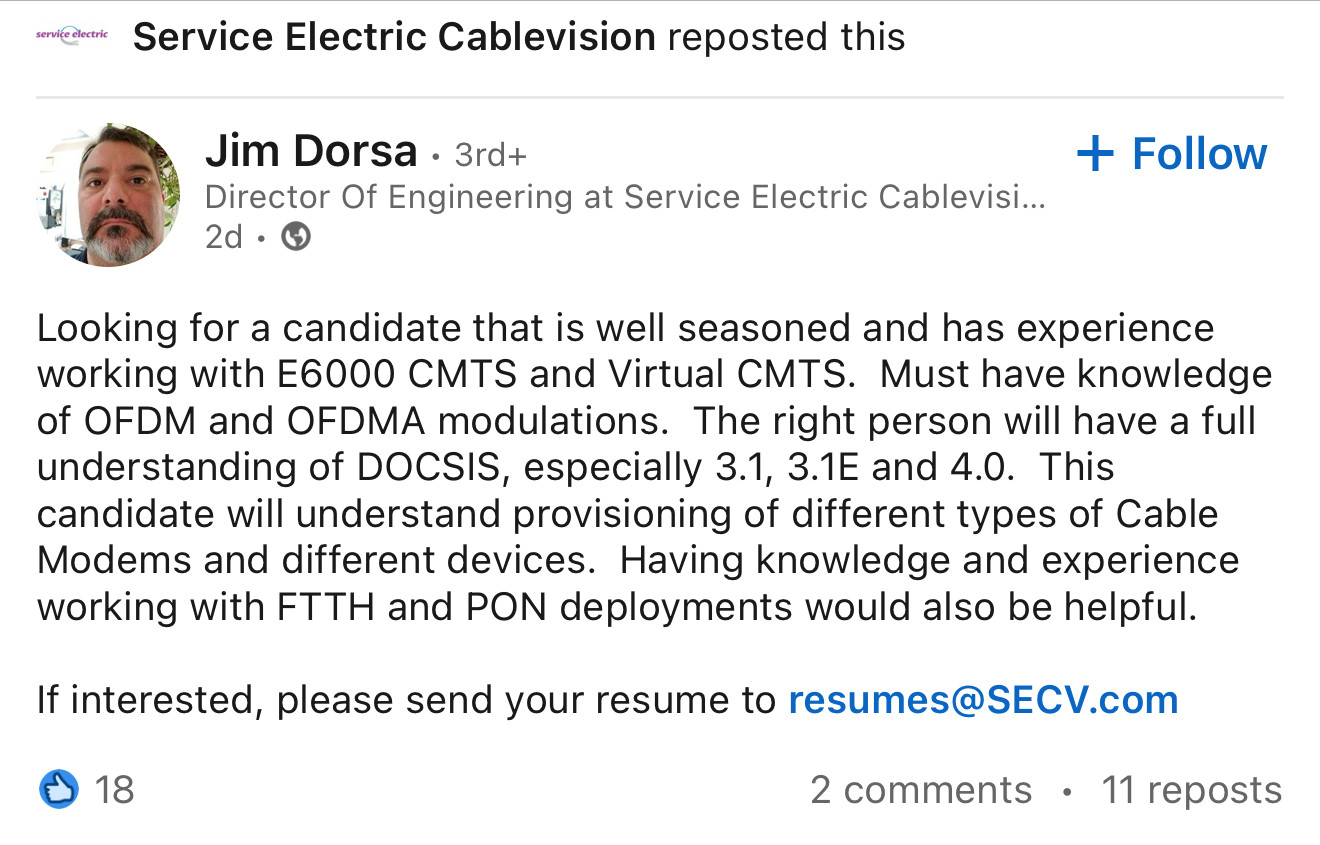
Task: Click the 'DOCSIS, especially 3.1' text line
Action: pyautogui.click(x=575, y=467)
